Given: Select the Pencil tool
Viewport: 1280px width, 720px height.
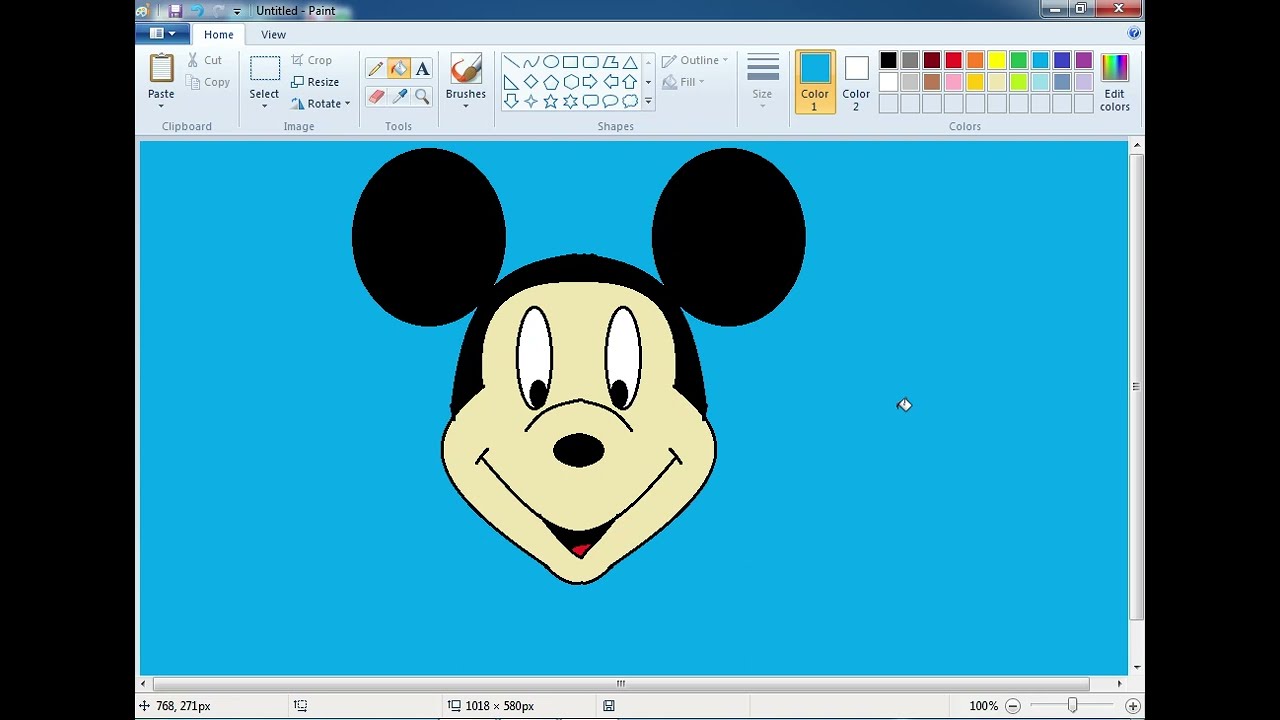Looking at the screenshot, I should click(x=375, y=69).
